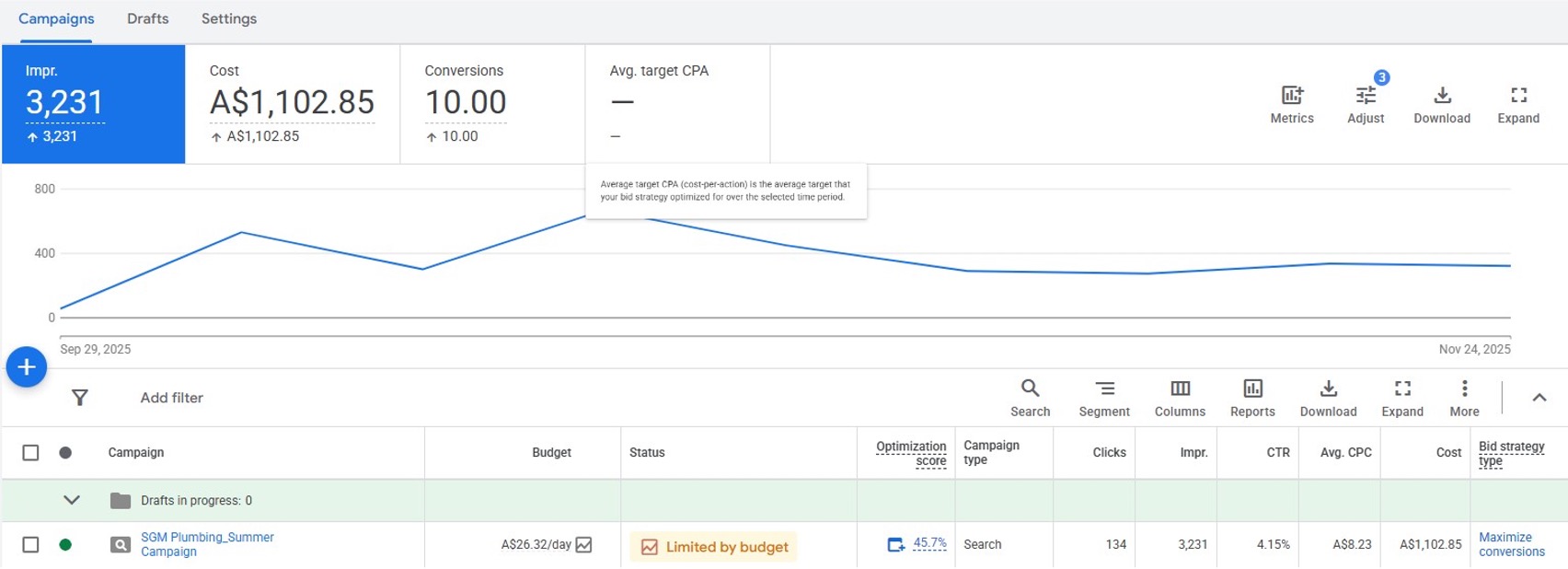This screenshot has width=1568, height=569.
Task: Click the Limited by budget warning icon
Action: tap(650, 547)
